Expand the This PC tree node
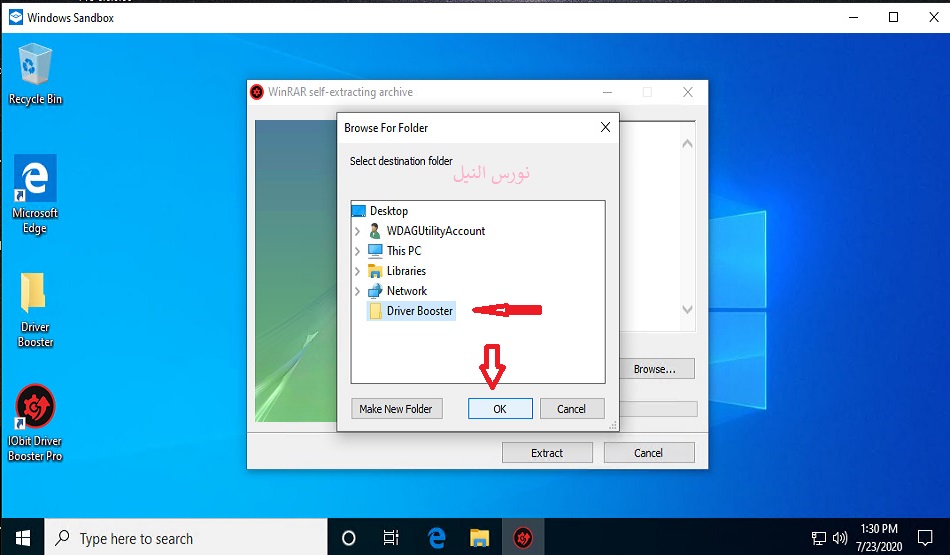 [358, 251]
